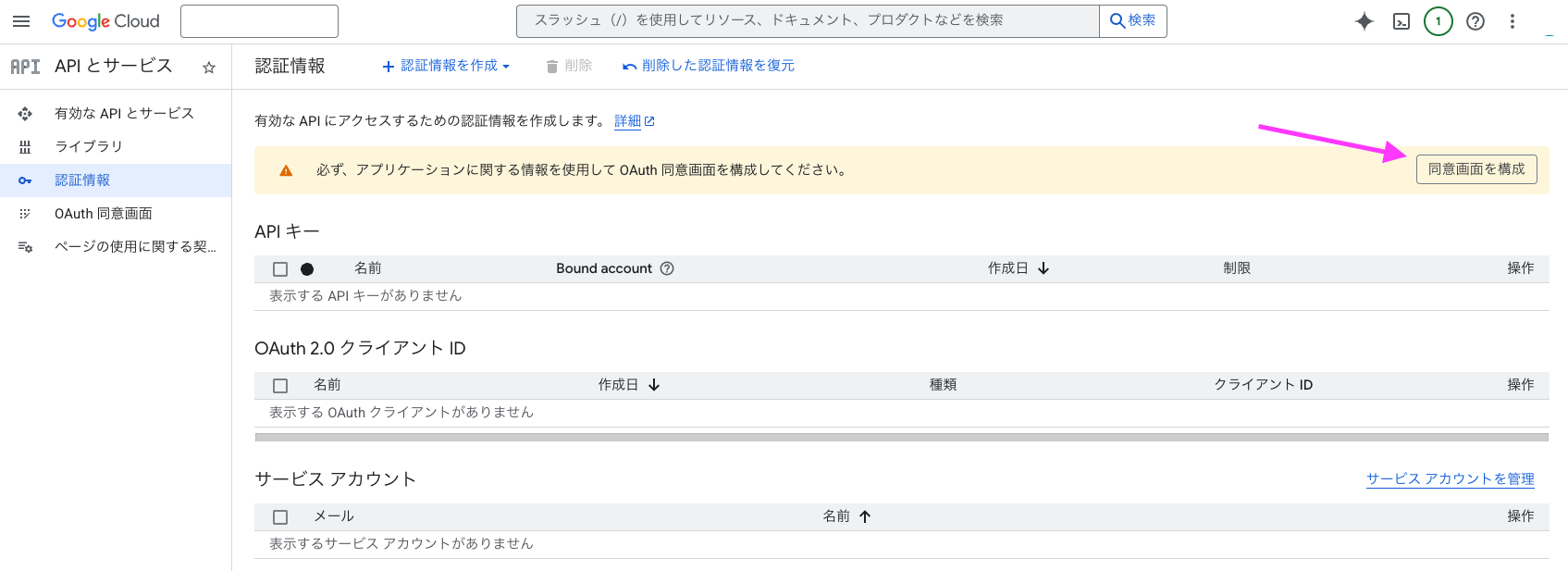Open the help question mark icon
This screenshot has width=1568, height=571.
click(x=1475, y=21)
